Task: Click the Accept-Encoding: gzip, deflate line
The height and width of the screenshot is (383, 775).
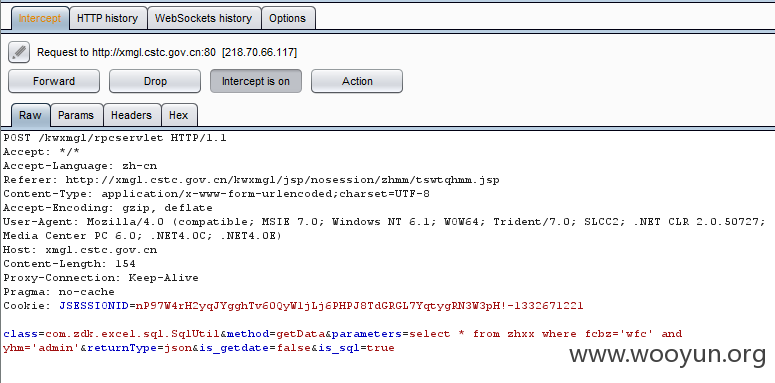Action: coord(108,208)
